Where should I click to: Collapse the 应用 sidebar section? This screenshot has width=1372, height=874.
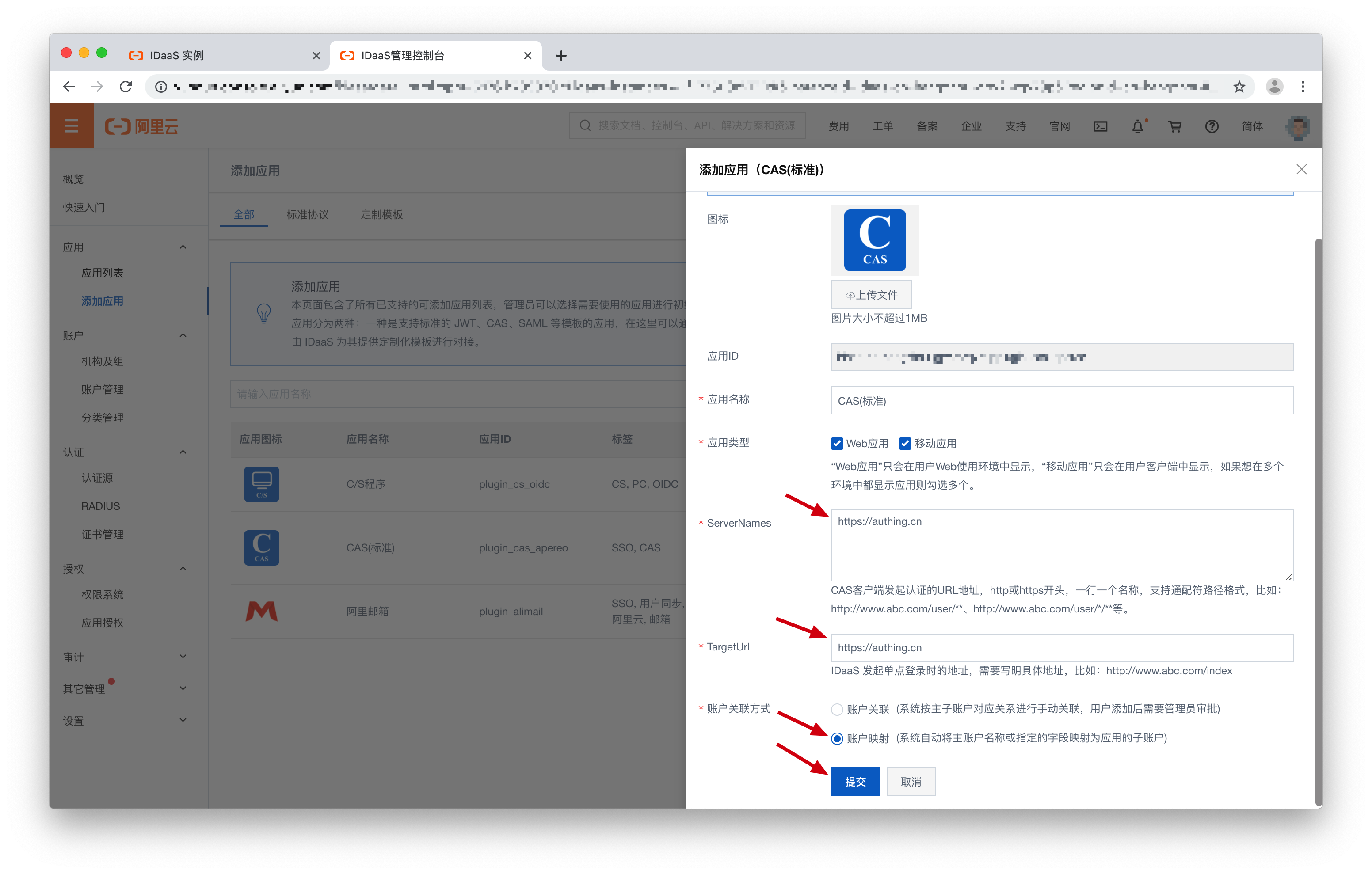183,247
